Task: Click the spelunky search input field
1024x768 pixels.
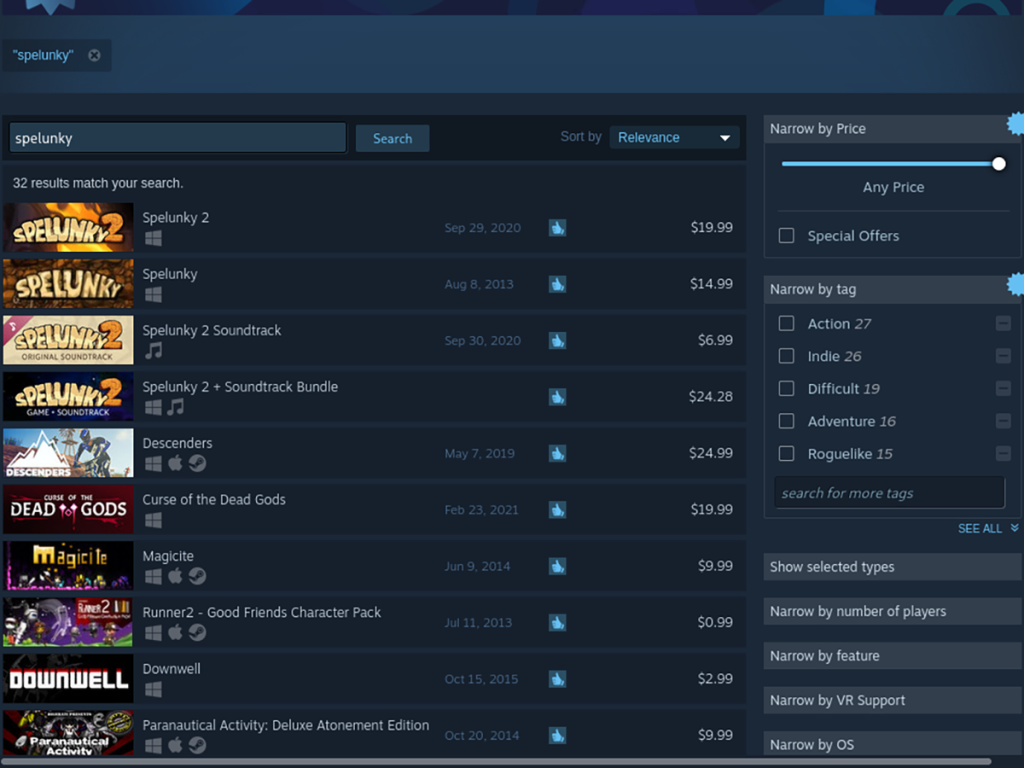Action: click(x=176, y=137)
